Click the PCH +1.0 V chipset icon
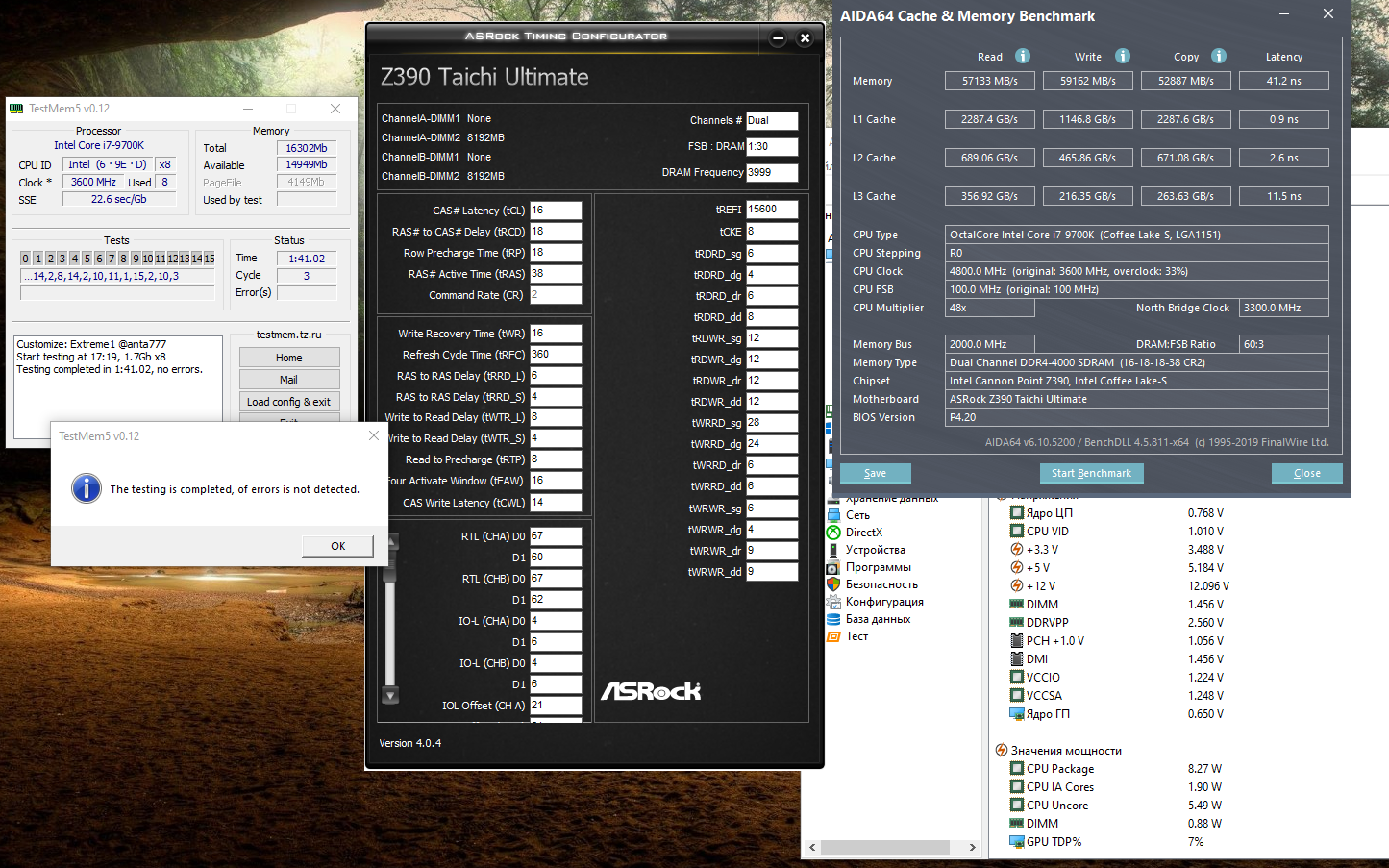The height and width of the screenshot is (868, 1389). [x=1016, y=641]
